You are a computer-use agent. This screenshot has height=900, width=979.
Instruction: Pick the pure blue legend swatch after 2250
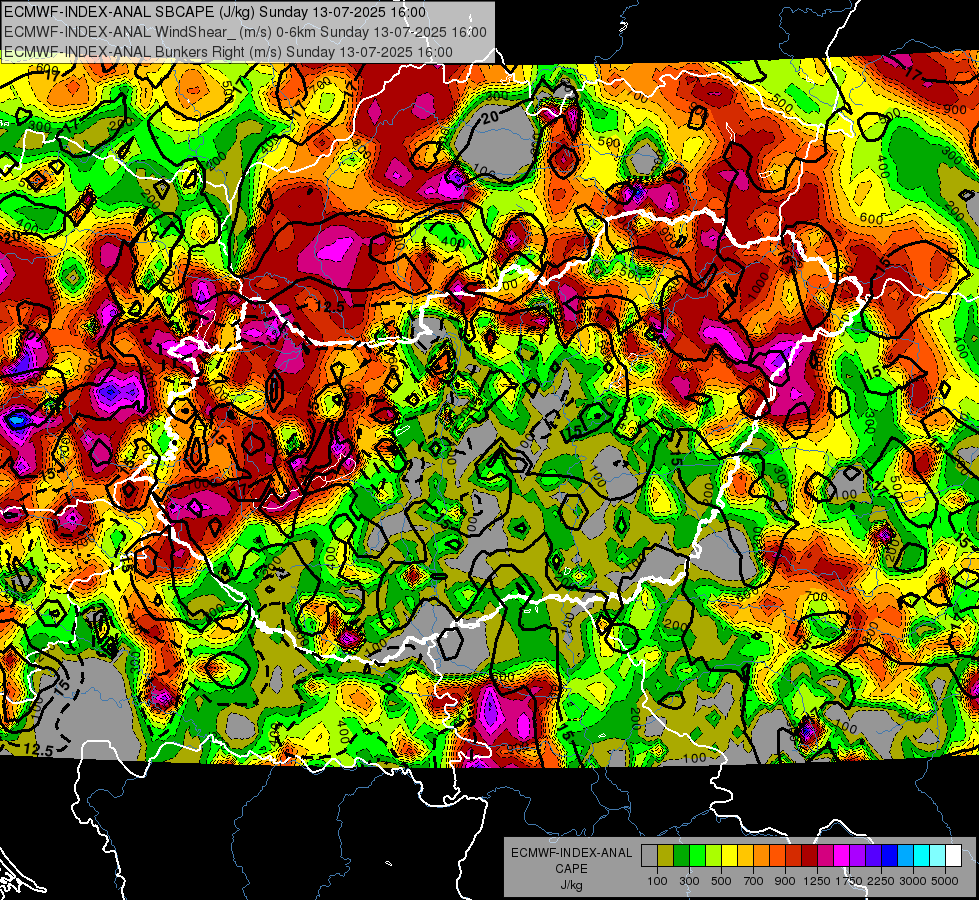point(890,855)
